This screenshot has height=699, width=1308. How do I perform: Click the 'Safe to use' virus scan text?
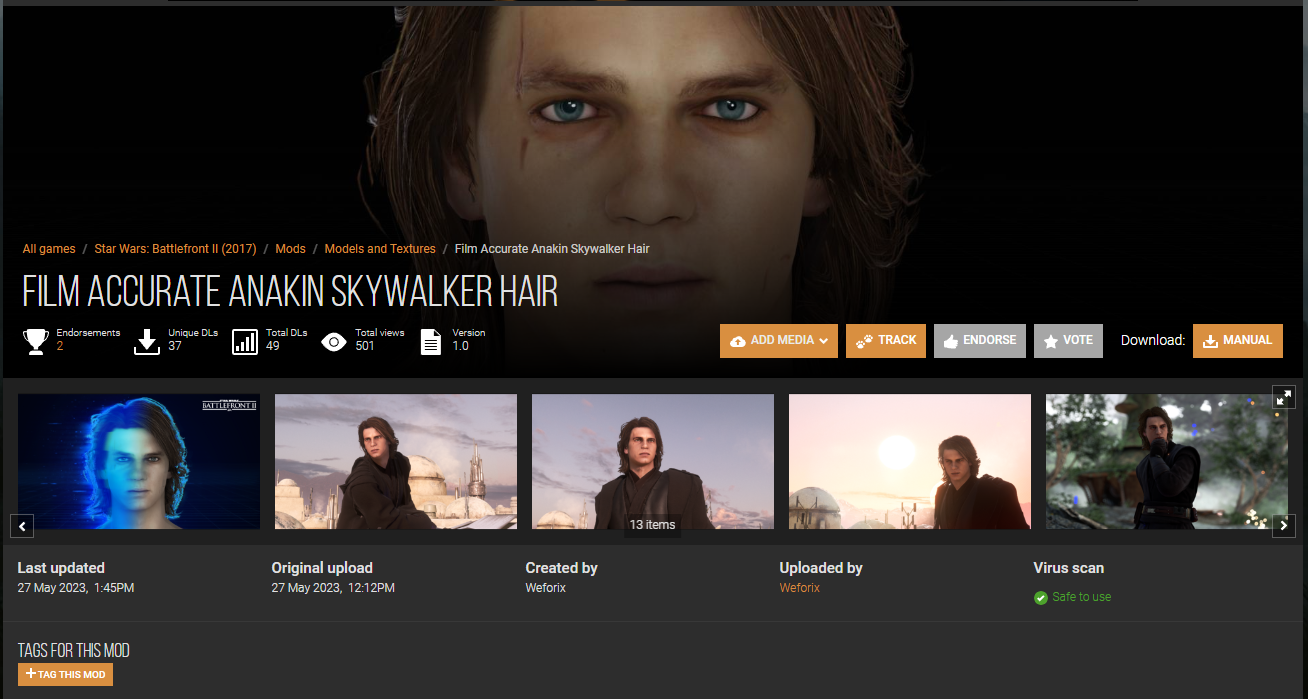point(1082,597)
